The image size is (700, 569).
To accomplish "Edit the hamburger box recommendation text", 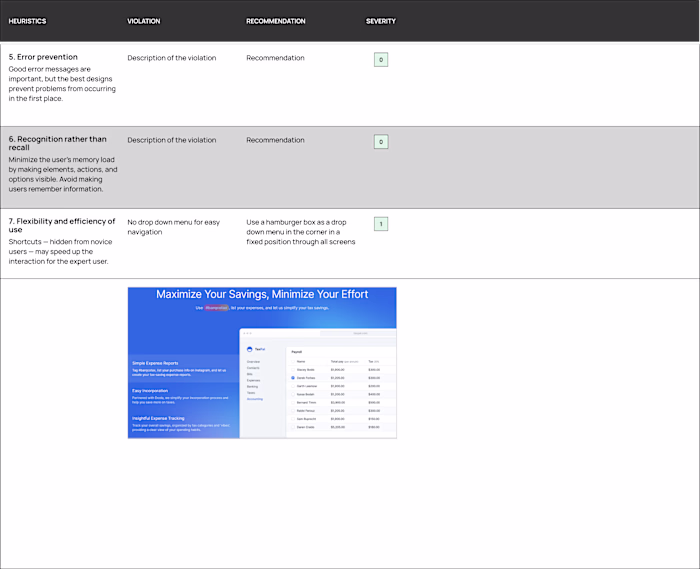I will [x=300, y=232].
